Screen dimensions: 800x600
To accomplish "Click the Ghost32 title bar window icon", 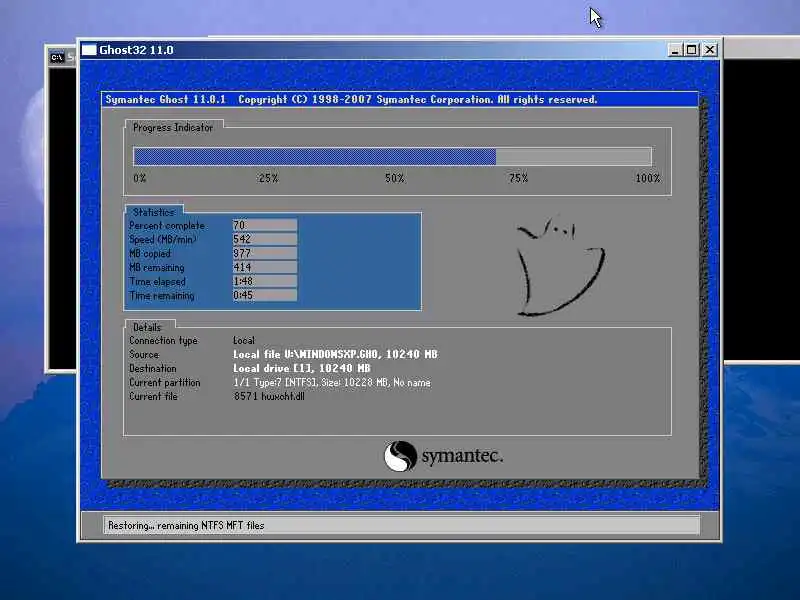I will pos(89,50).
